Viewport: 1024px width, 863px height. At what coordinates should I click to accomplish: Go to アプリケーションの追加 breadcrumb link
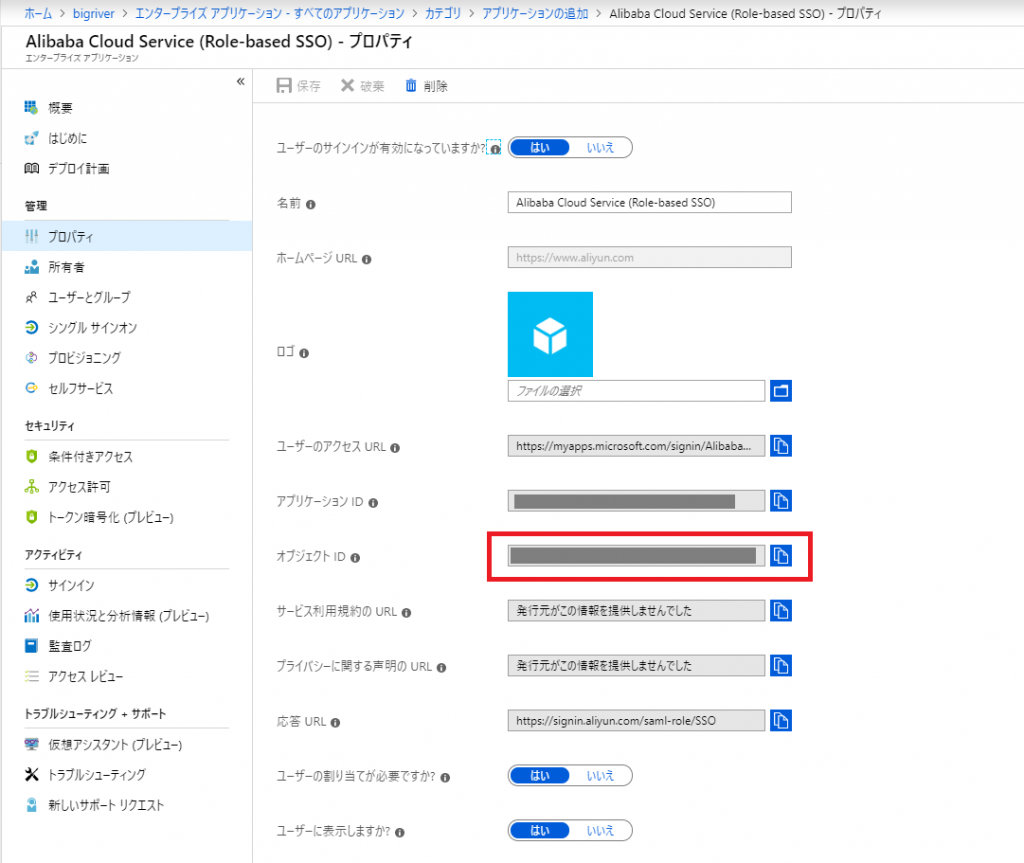pyautogui.click(x=535, y=13)
